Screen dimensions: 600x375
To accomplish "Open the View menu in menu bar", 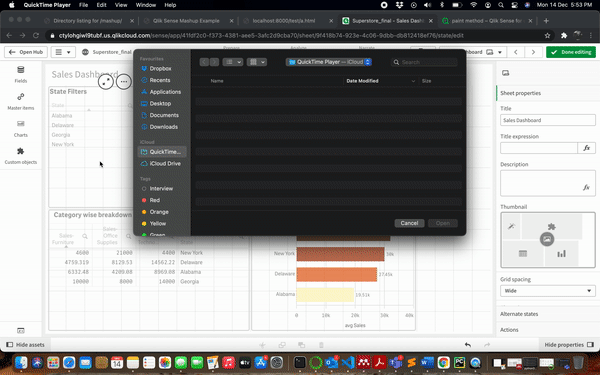I will (121, 5).
